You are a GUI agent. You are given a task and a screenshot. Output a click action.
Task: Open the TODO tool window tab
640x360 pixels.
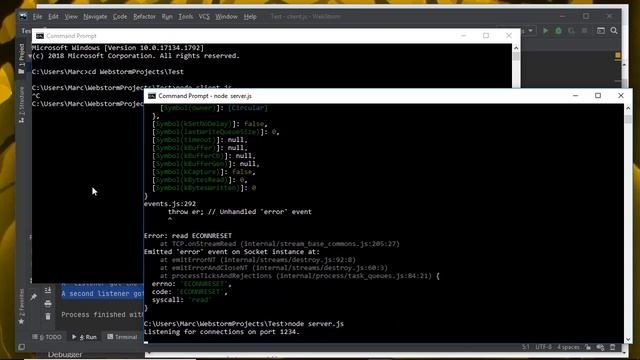click(47, 337)
